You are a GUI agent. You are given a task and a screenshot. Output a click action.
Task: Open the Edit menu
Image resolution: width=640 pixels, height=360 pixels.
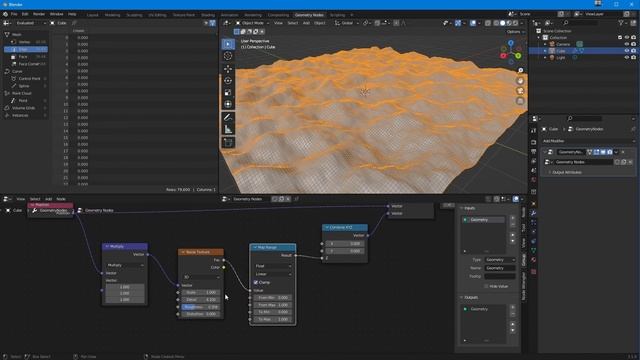pos(25,14)
